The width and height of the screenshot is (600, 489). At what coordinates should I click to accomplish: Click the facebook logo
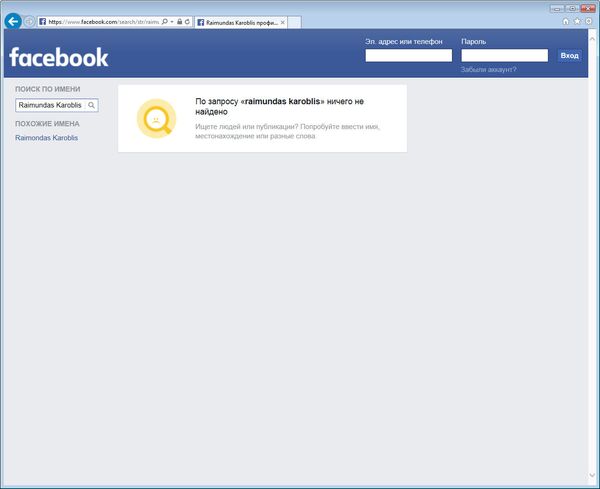(59, 57)
